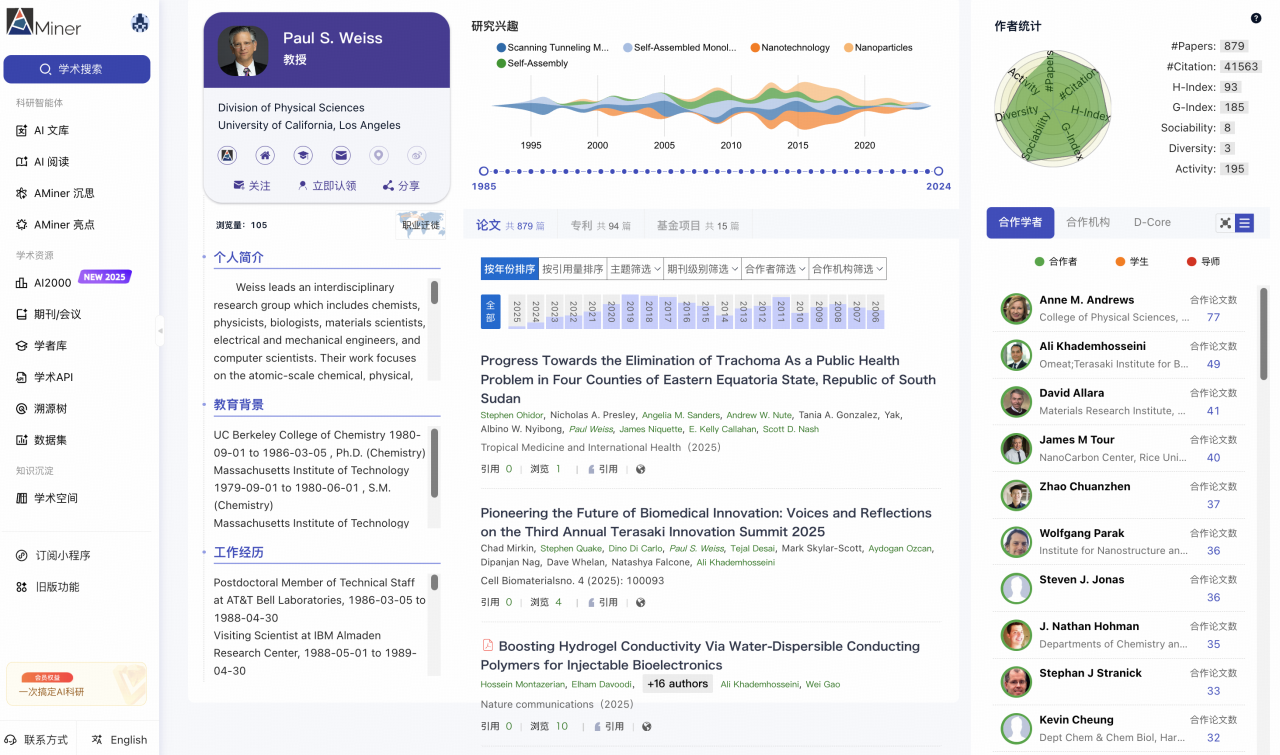This screenshot has width=1280, height=755.
Task: Open AI 阅读 in the sidebar
Action: tap(43, 162)
